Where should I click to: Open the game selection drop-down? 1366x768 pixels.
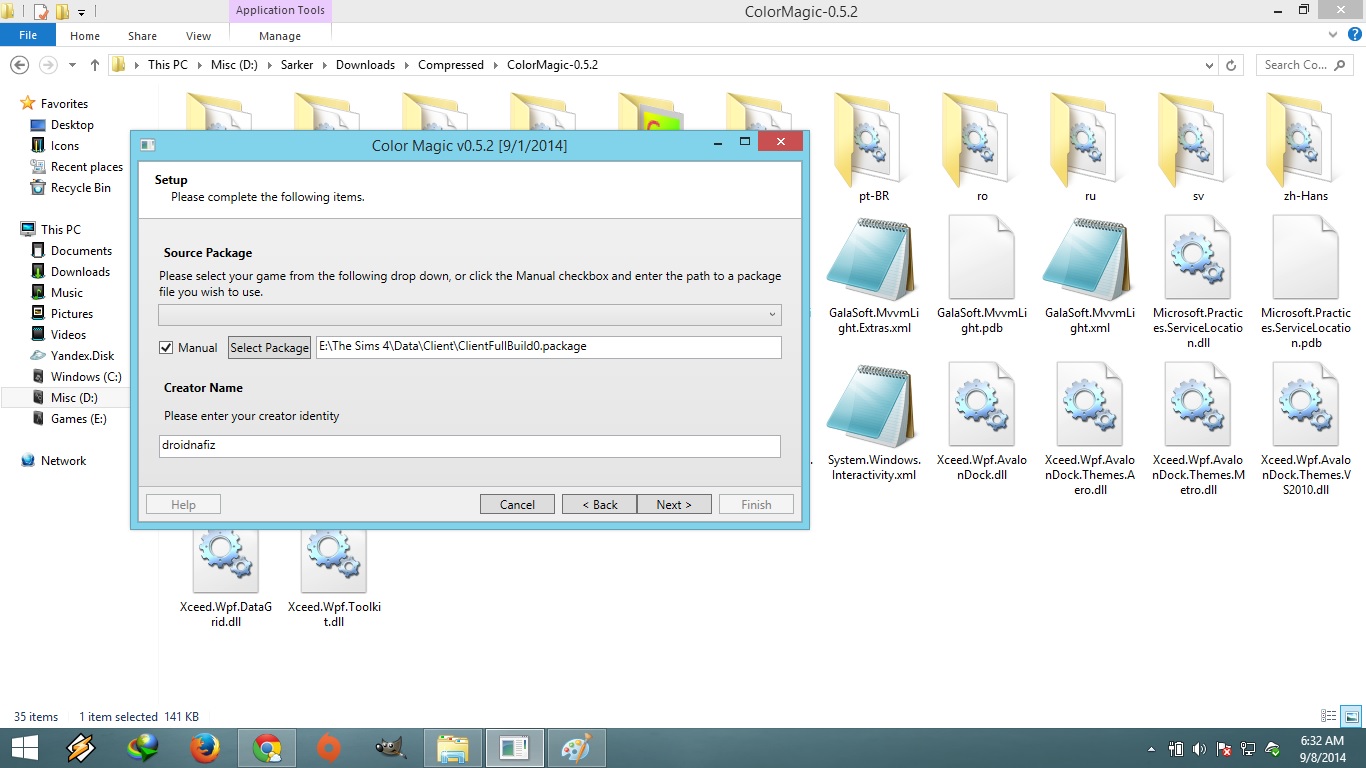(470, 315)
